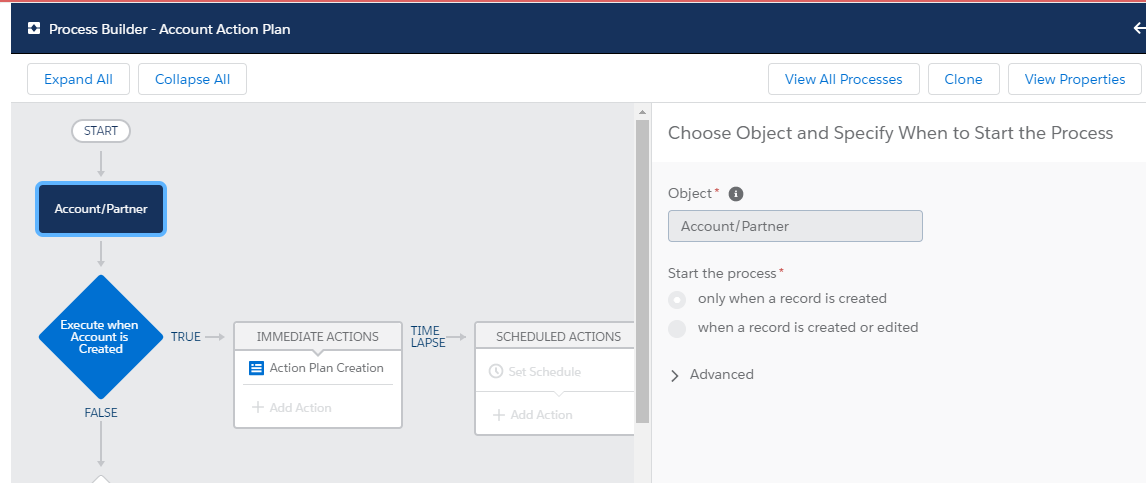Select 'when a record is created or edited'
Image resolution: width=1146 pixels, height=483 pixels.
(678, 328)
